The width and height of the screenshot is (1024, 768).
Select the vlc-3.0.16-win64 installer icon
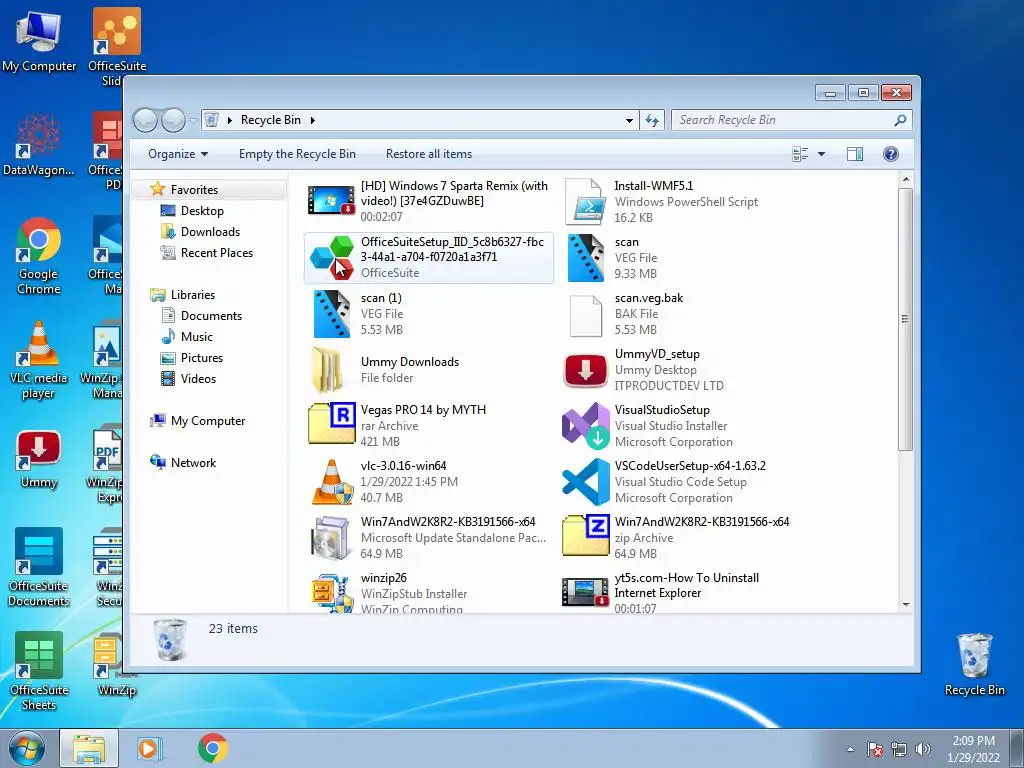click(x=332, y=482)
